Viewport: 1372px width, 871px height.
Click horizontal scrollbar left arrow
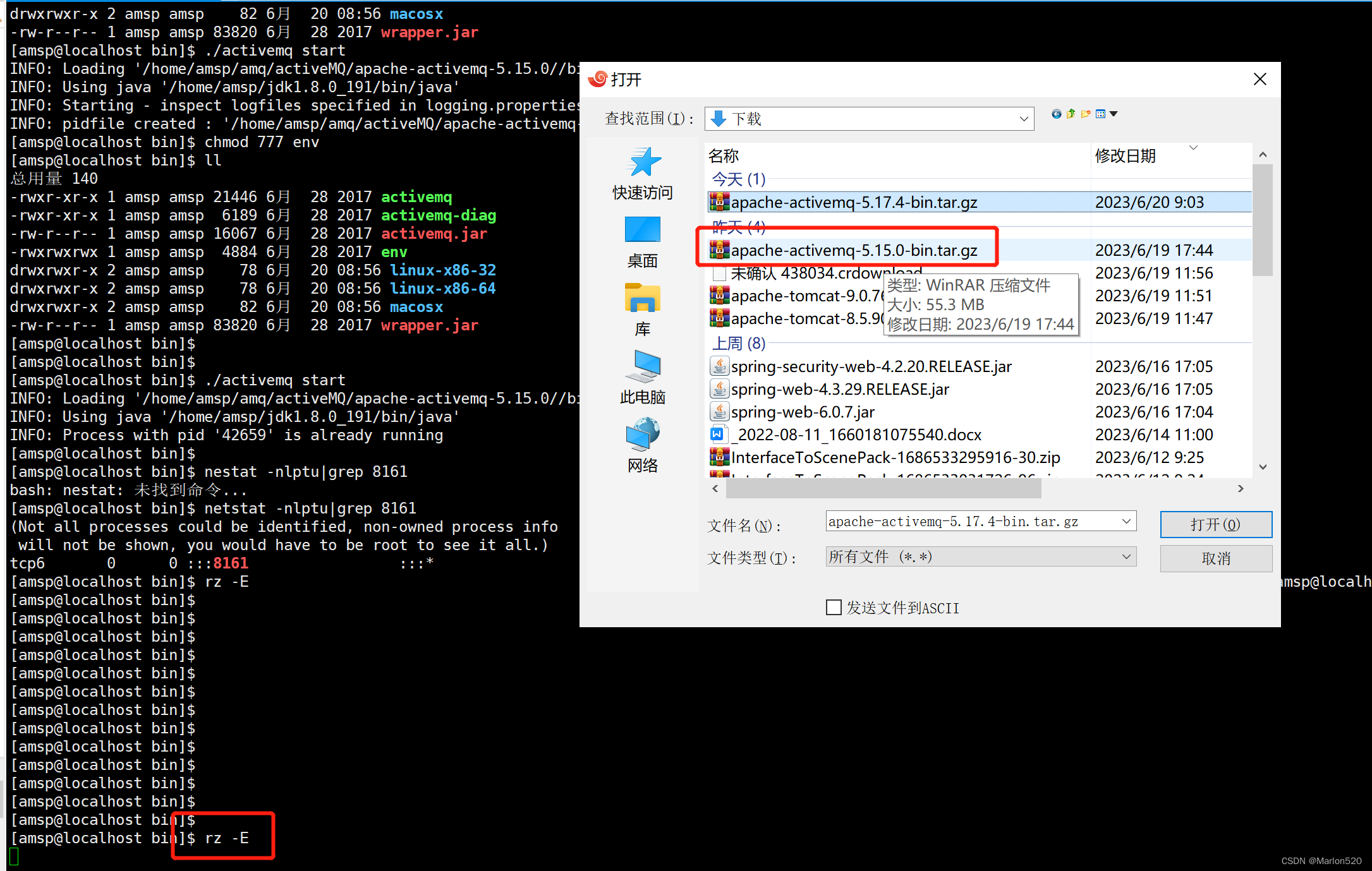click(x=715, y=488)
